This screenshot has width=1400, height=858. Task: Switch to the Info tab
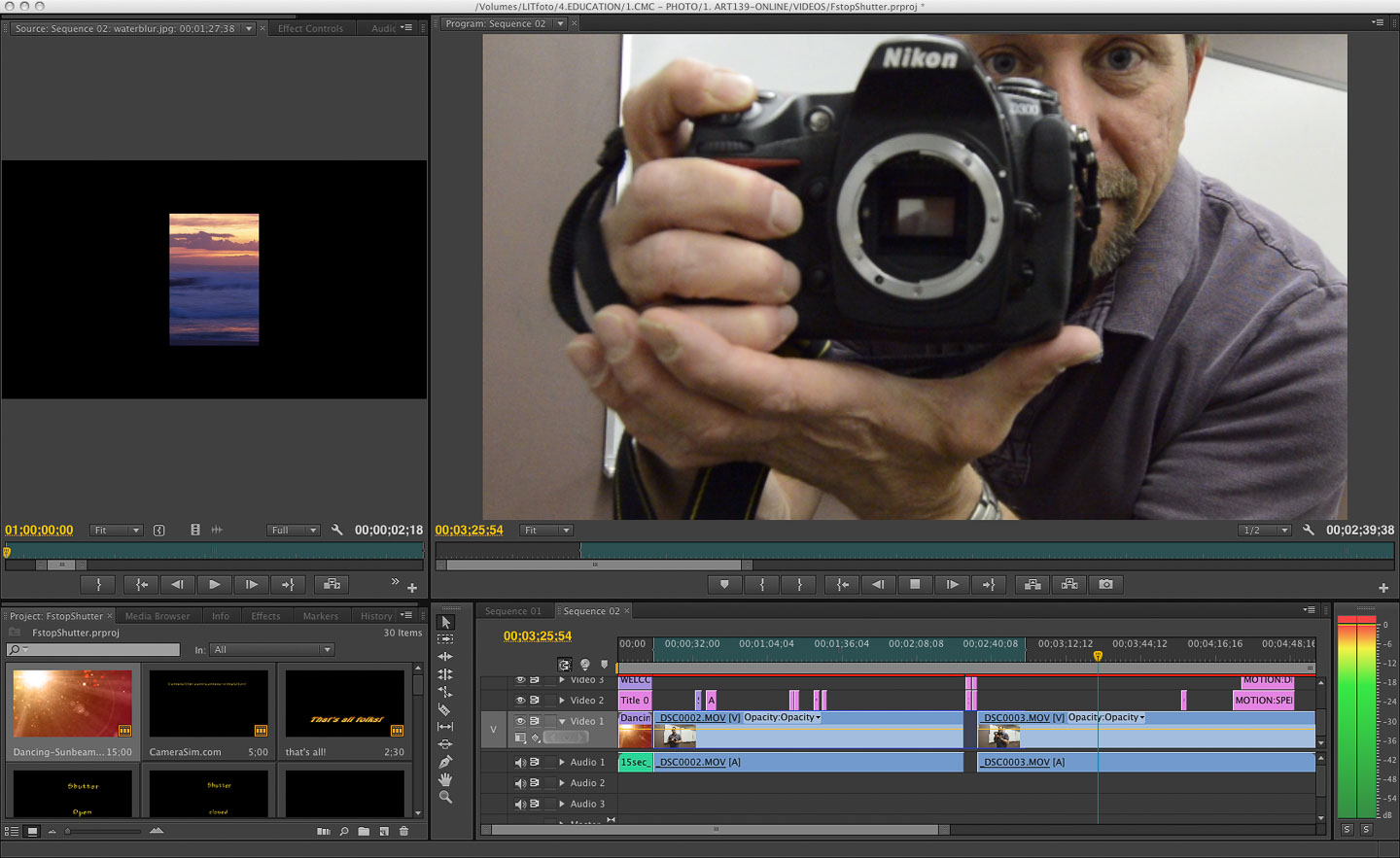pyautogui.click(x=221, y=616)
